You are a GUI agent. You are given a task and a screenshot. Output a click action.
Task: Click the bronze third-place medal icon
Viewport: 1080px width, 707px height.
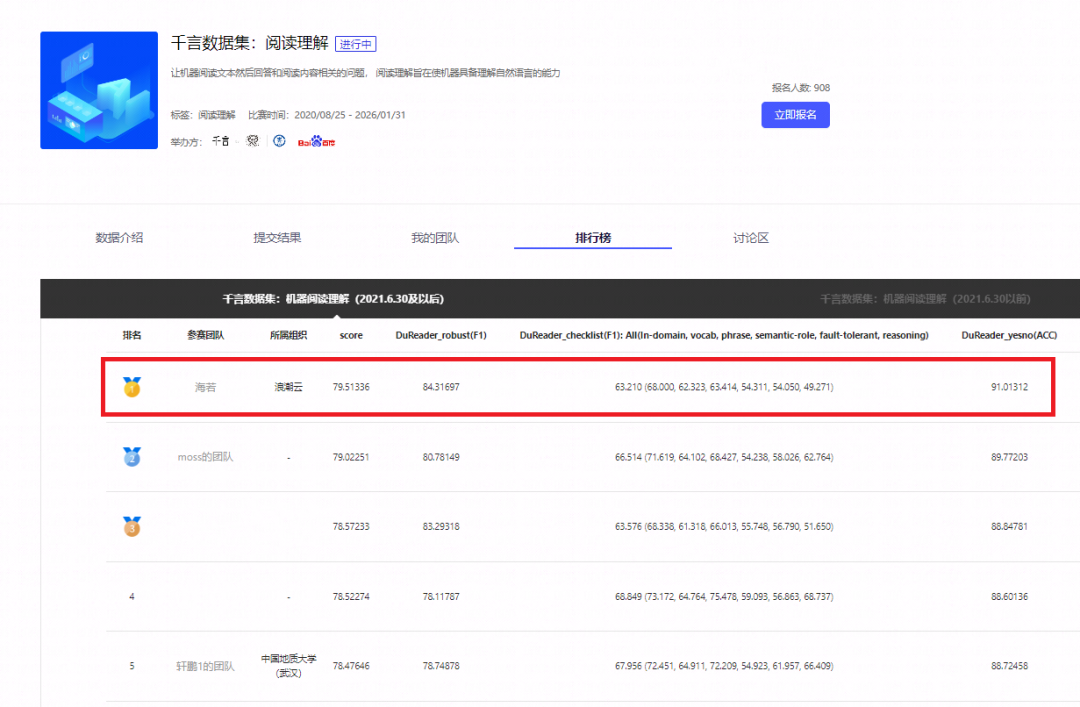click(132, 526)
